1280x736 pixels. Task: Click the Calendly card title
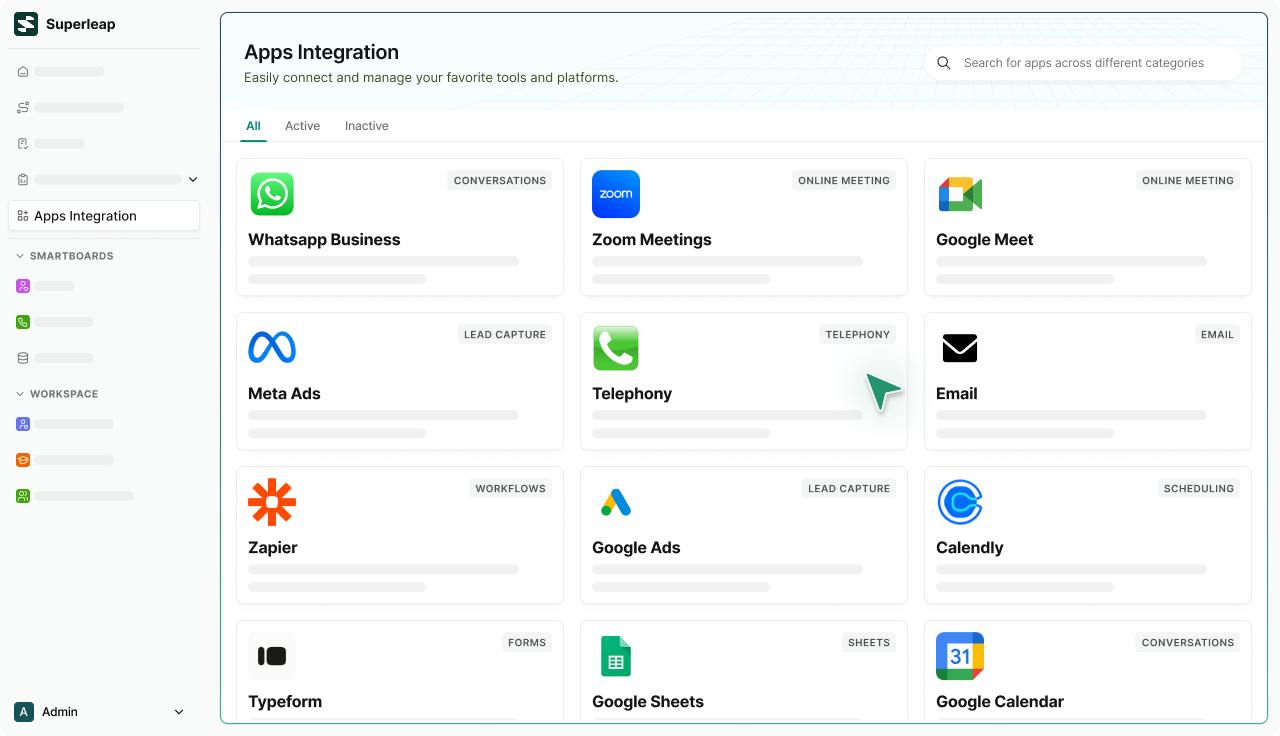tap(970, 548)
